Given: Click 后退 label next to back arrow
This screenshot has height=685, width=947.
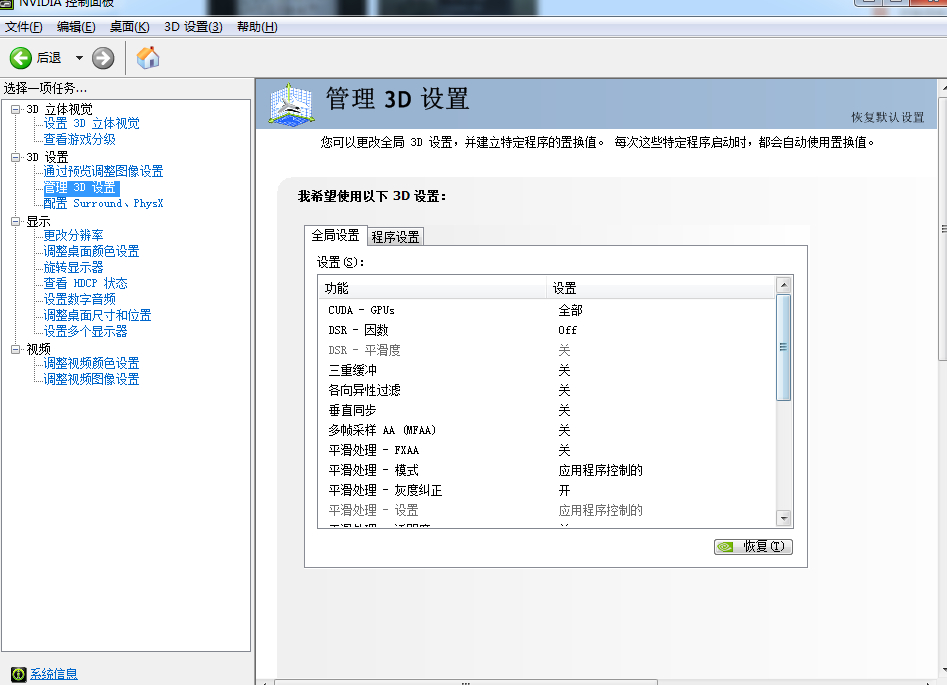Looking at the screenshot, I should pyautogui.click(x=49, y=58).
